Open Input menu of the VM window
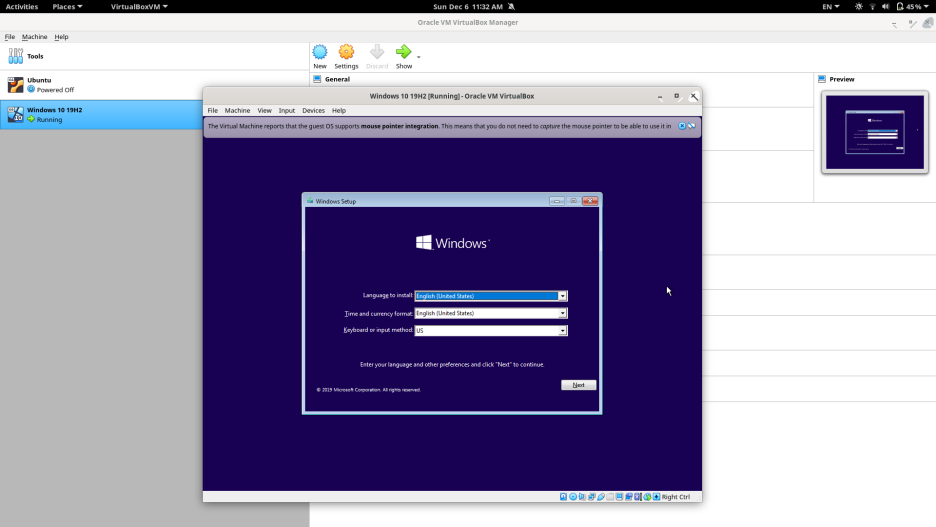Screen dimensions: 936x527 [287, 110]
